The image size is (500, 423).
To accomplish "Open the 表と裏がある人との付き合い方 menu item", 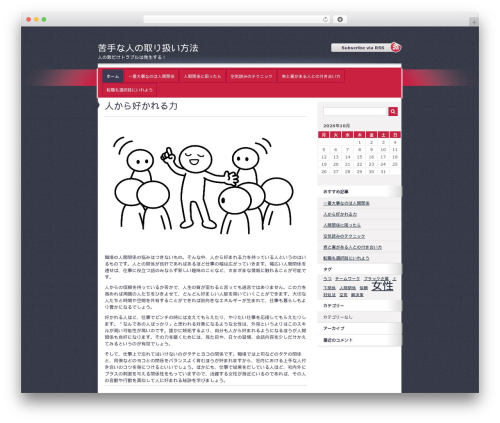I will pyautogui.click(x=311, y=76).
